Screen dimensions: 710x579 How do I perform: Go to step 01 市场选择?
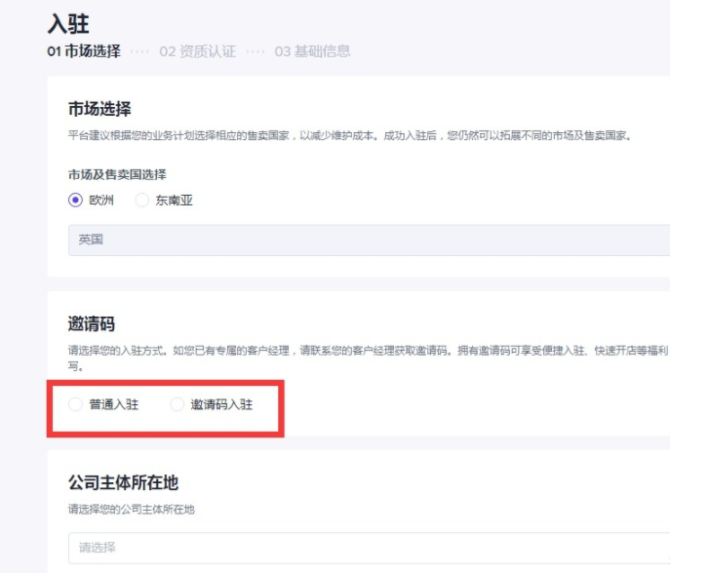tap(84, 51)
